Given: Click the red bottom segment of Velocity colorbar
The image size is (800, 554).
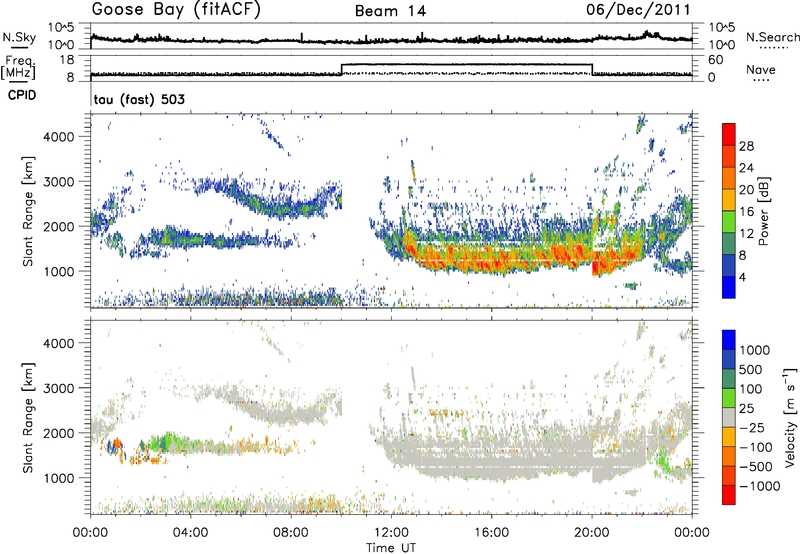Looking at the screenshot, I should pos(729,495).
